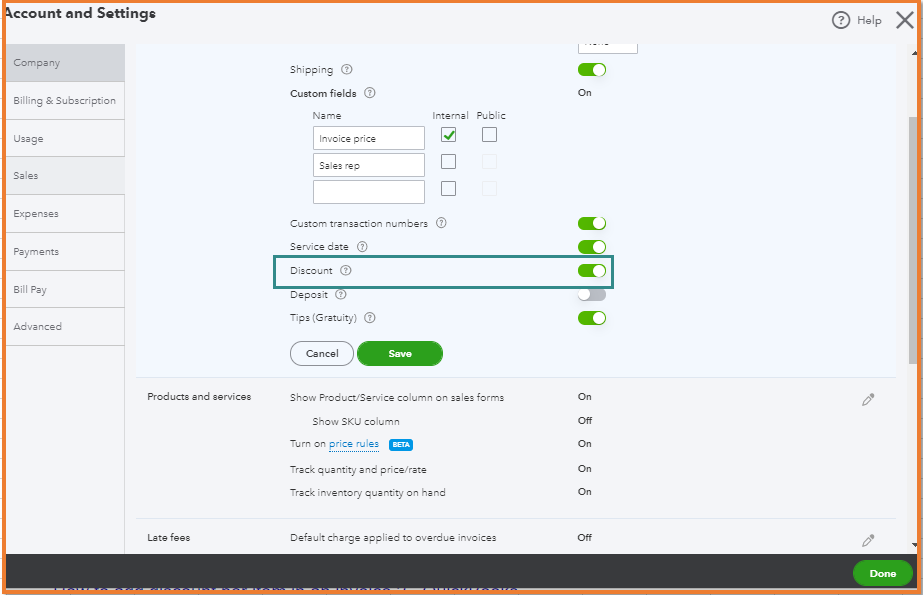Enable the Deposit toggle
The image size is (923, 595).
pyautogui.click(x=592, y=295)
